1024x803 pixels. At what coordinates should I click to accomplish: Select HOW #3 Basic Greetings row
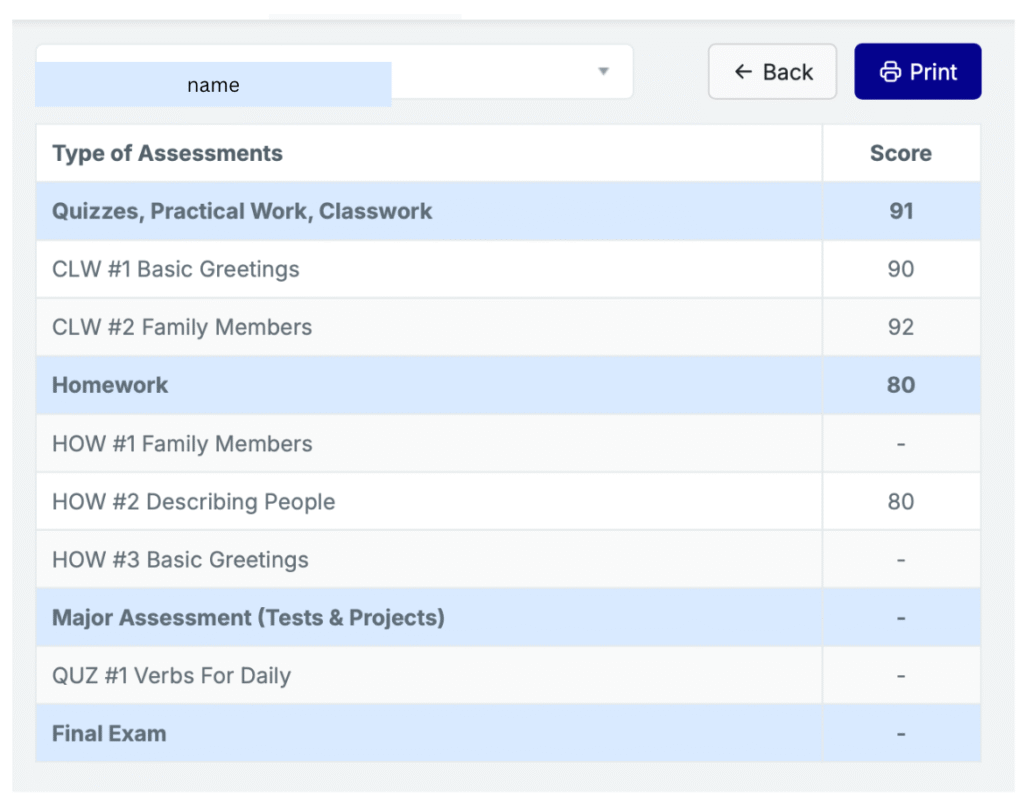[x=180, y=560]
